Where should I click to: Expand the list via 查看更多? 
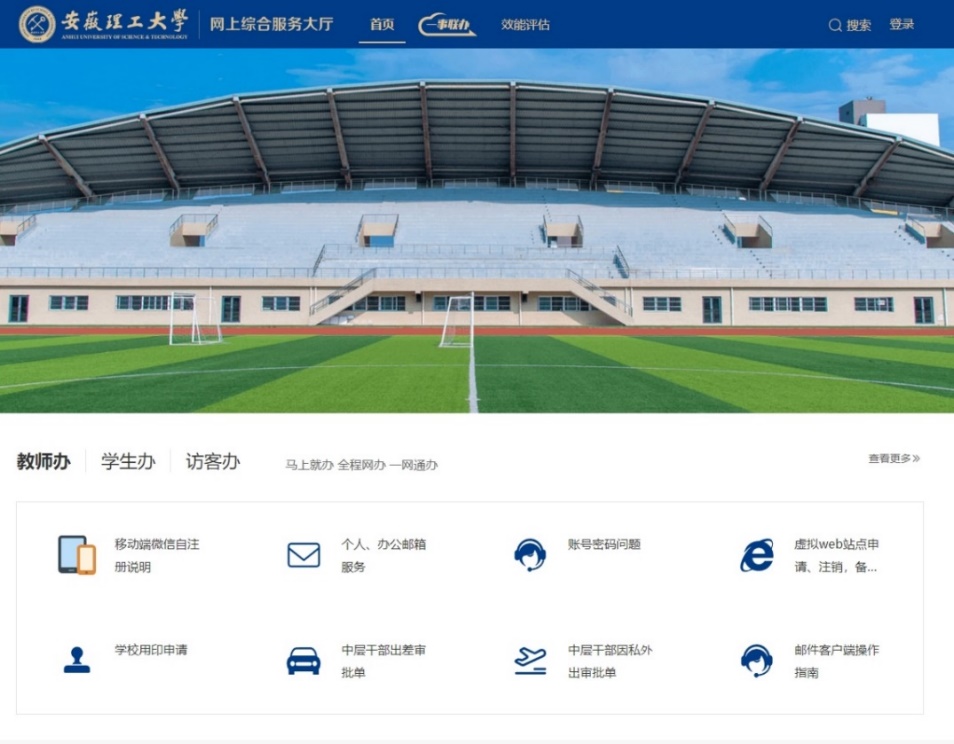point(894,458)
